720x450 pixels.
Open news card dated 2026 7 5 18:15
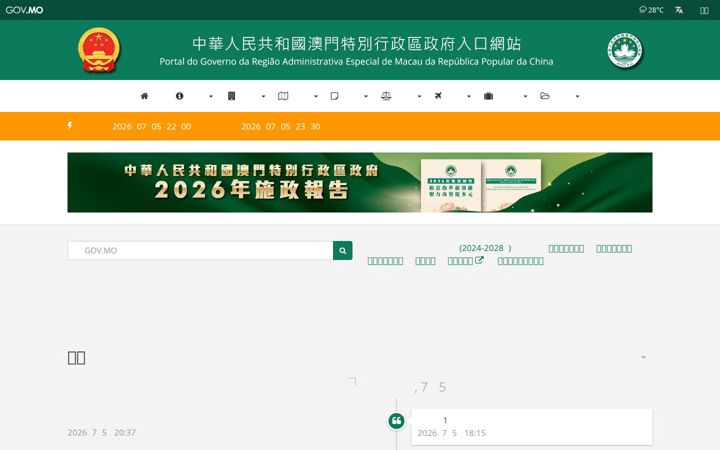click(x=532, y=427)
